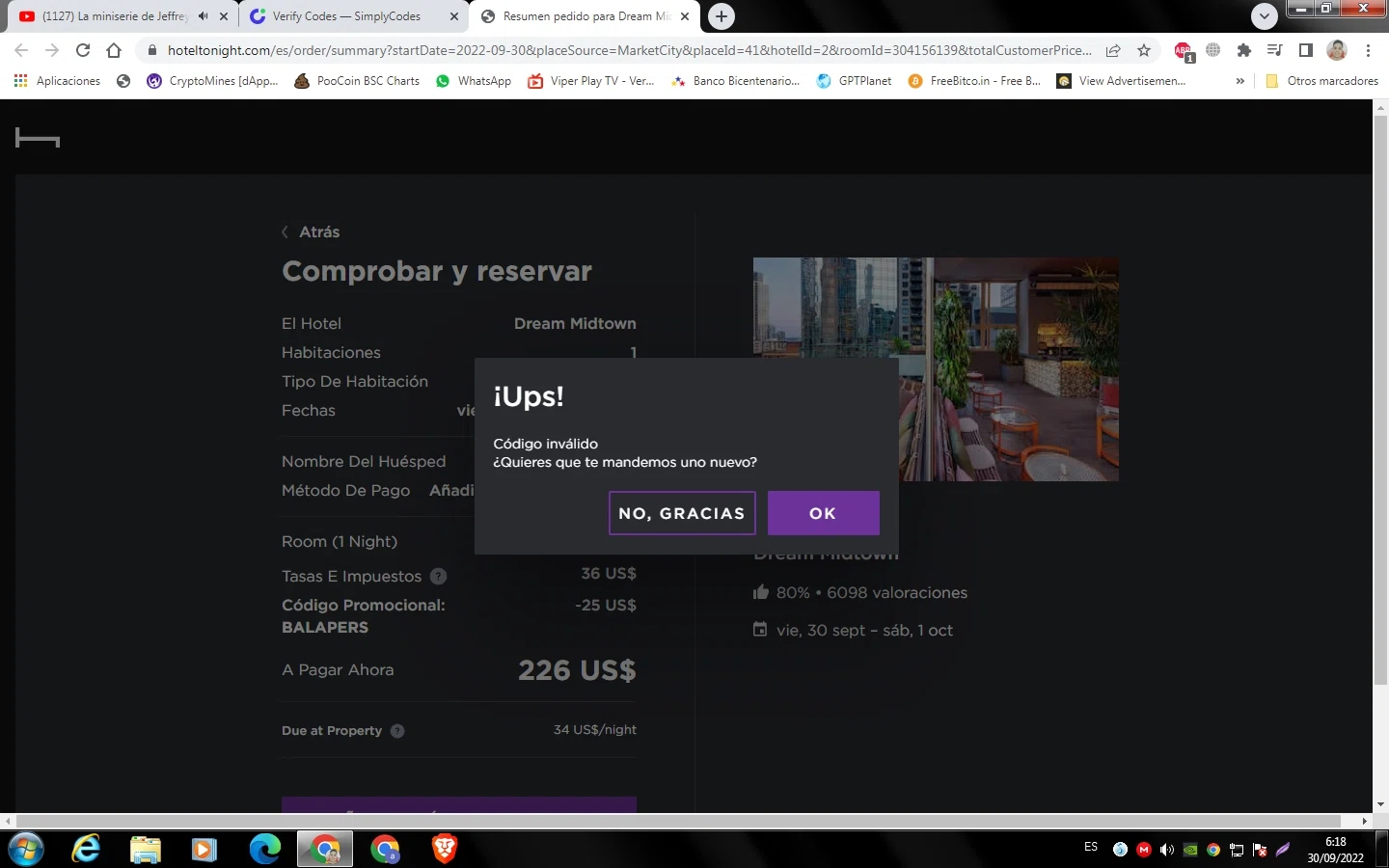Click the volume icon in the system tray
The image size is (1389, 868).
point(1167,850)
